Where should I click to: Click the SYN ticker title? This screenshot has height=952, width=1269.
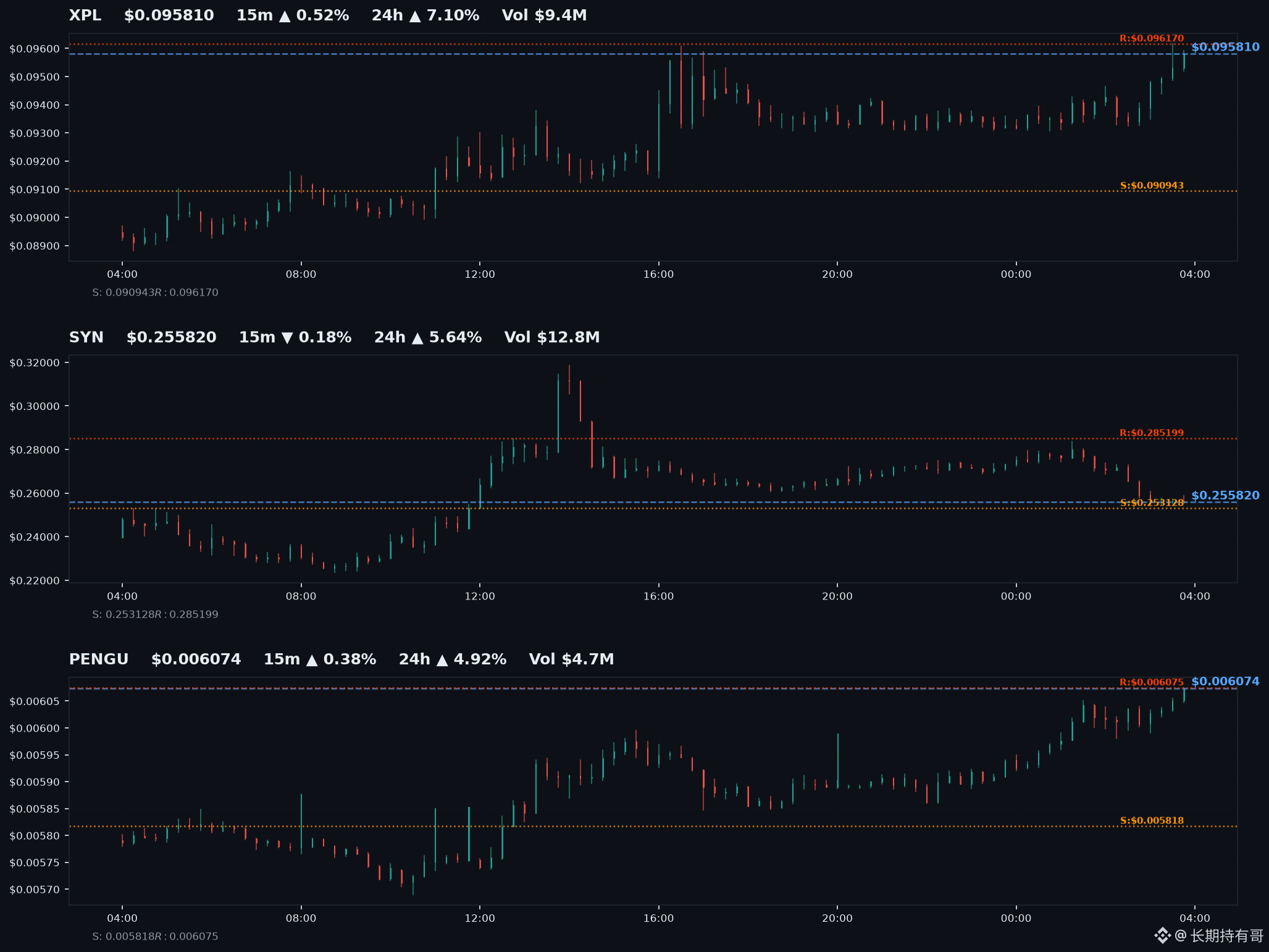(86, 337)
